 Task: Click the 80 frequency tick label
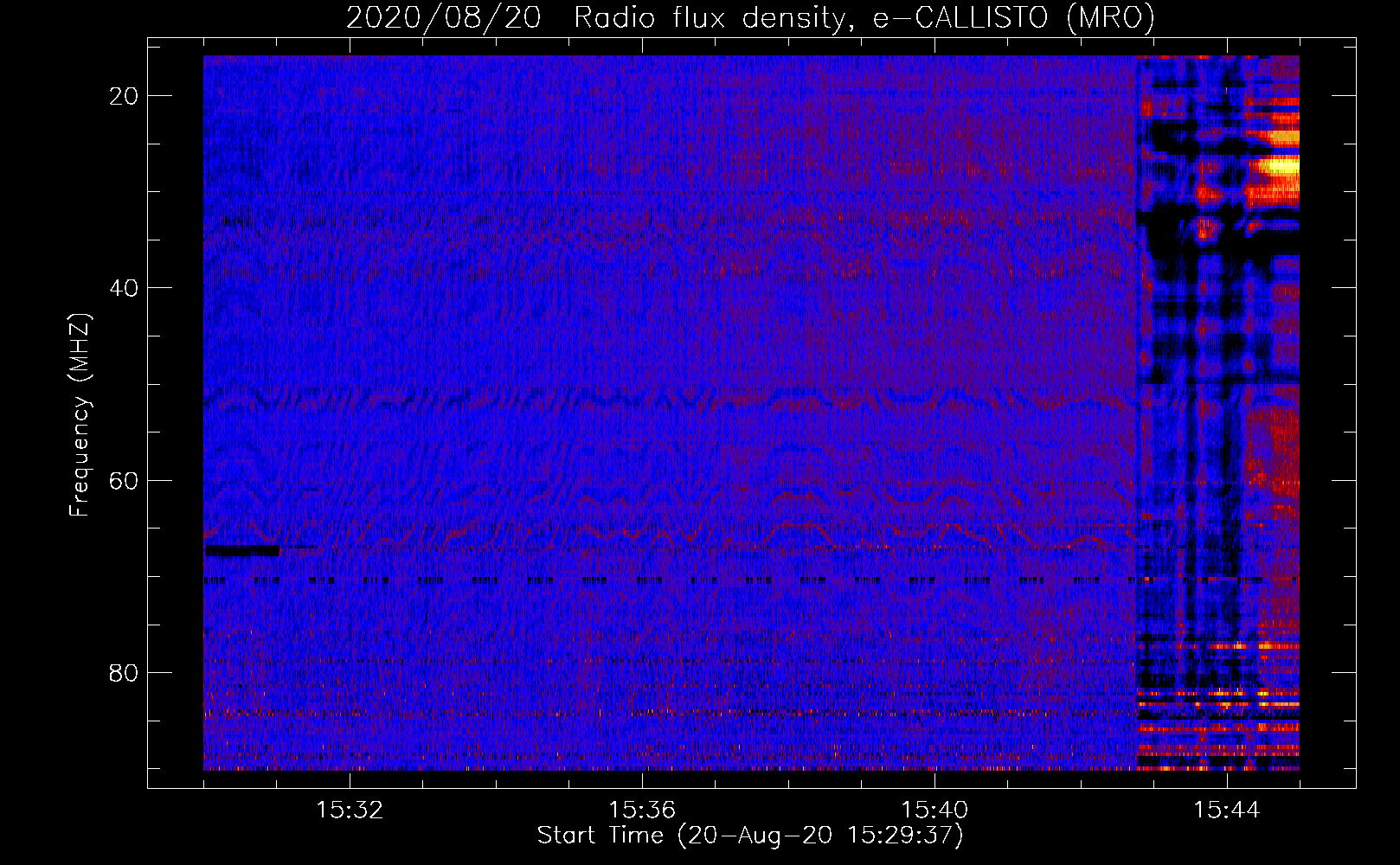(x=124, y=672)
